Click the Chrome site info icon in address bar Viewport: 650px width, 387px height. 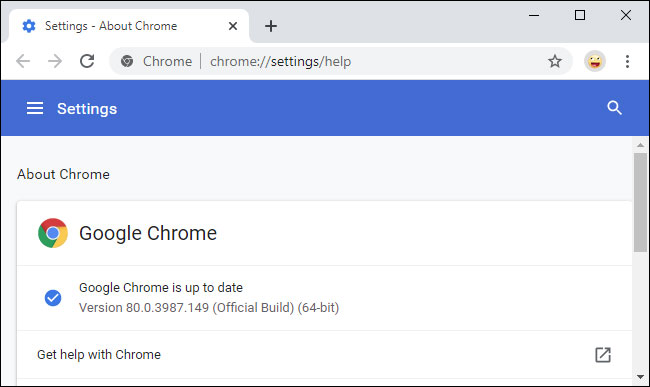pos(127,61)
